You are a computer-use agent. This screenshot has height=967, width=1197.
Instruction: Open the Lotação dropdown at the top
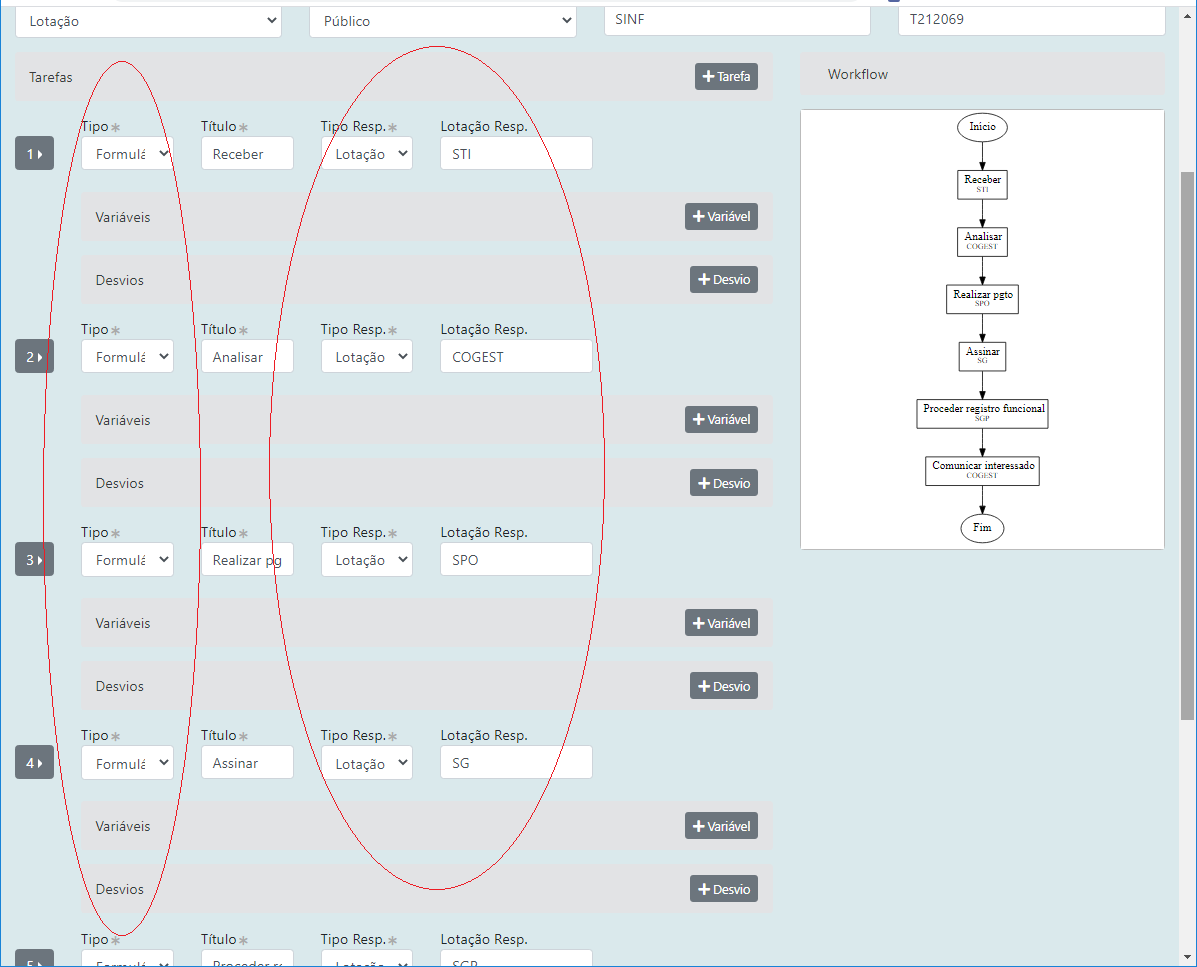(x=148, y=21)
